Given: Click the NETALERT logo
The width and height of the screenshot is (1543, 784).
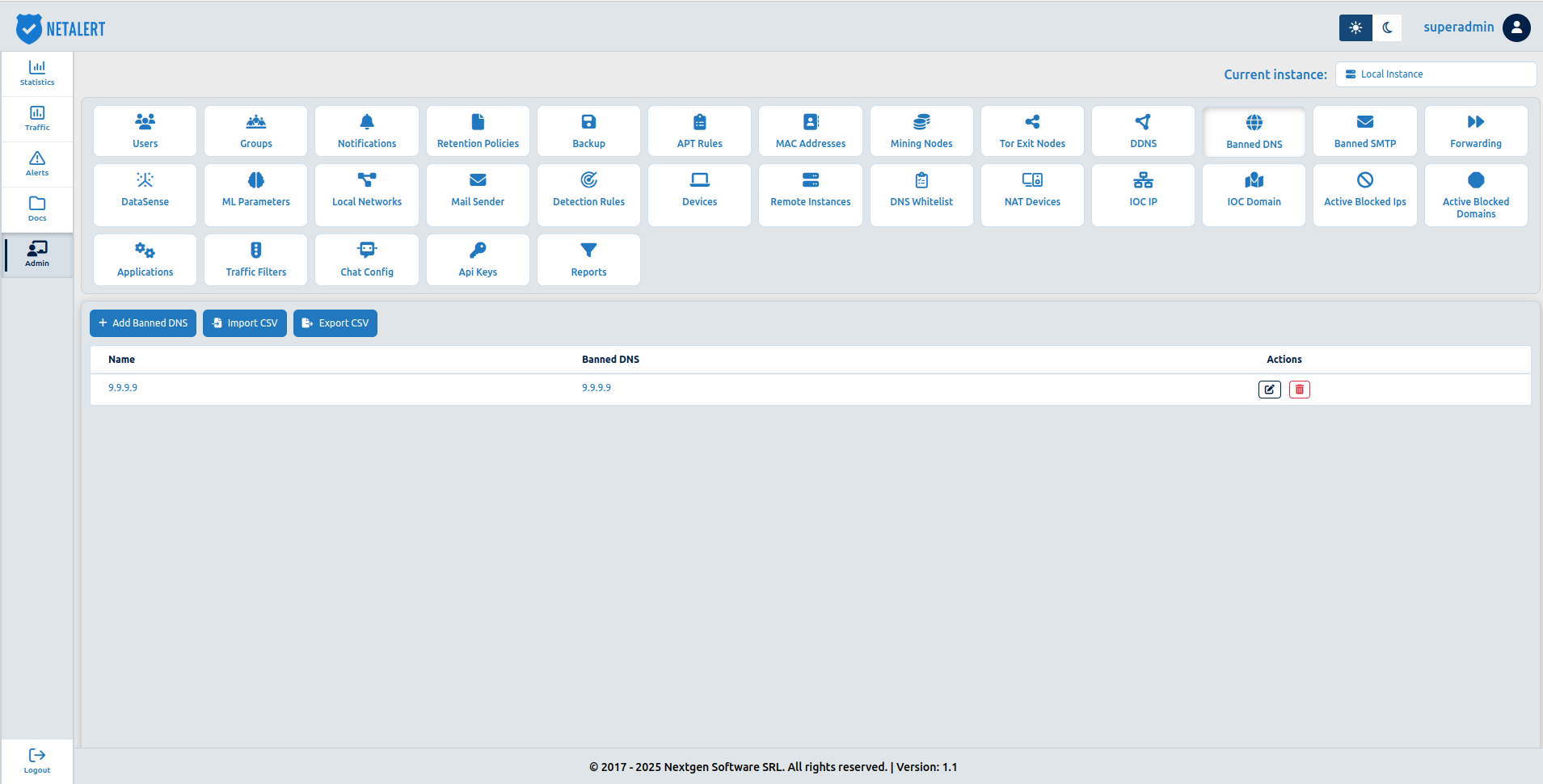Looking at the screenshot, I should [x=61, y=28].
